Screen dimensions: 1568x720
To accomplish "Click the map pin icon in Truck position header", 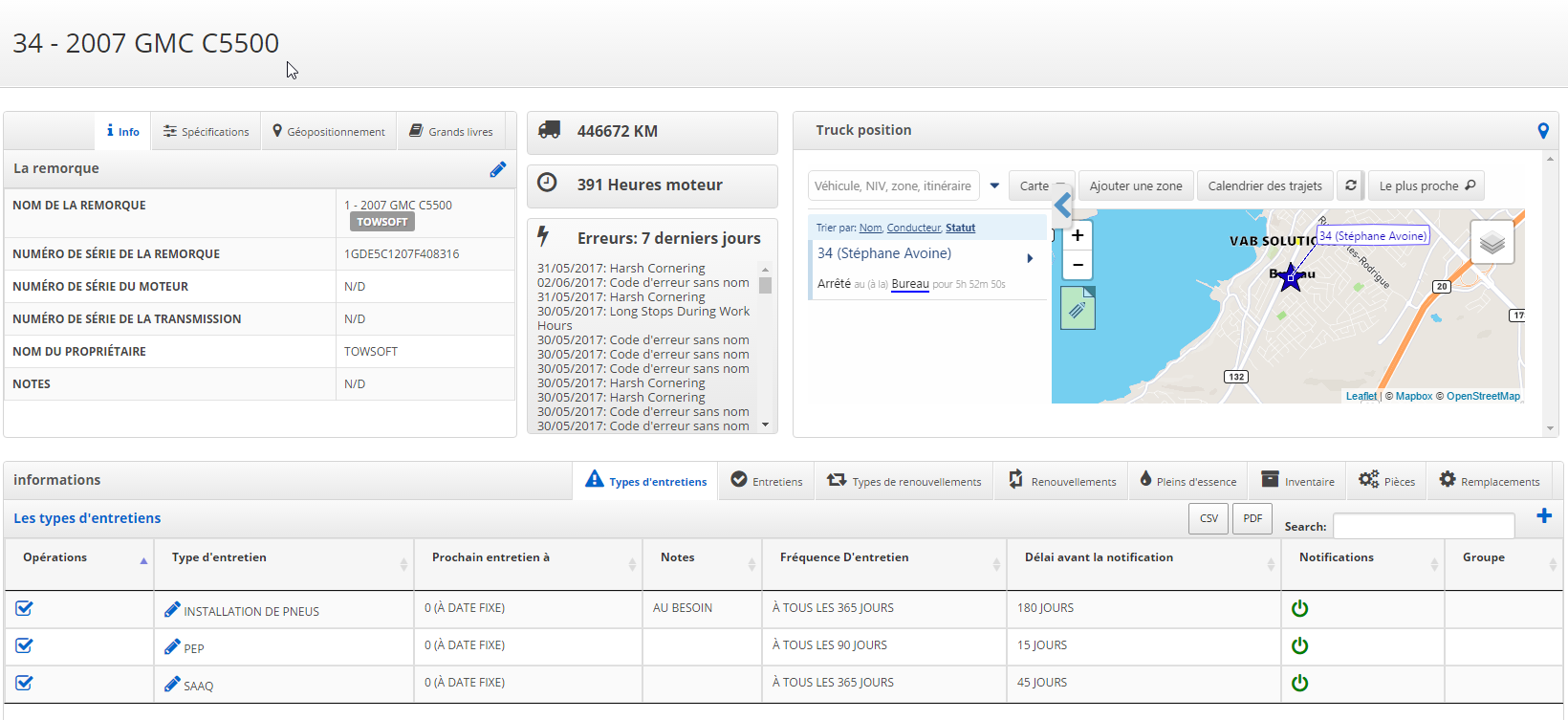I will [1542, 131].
